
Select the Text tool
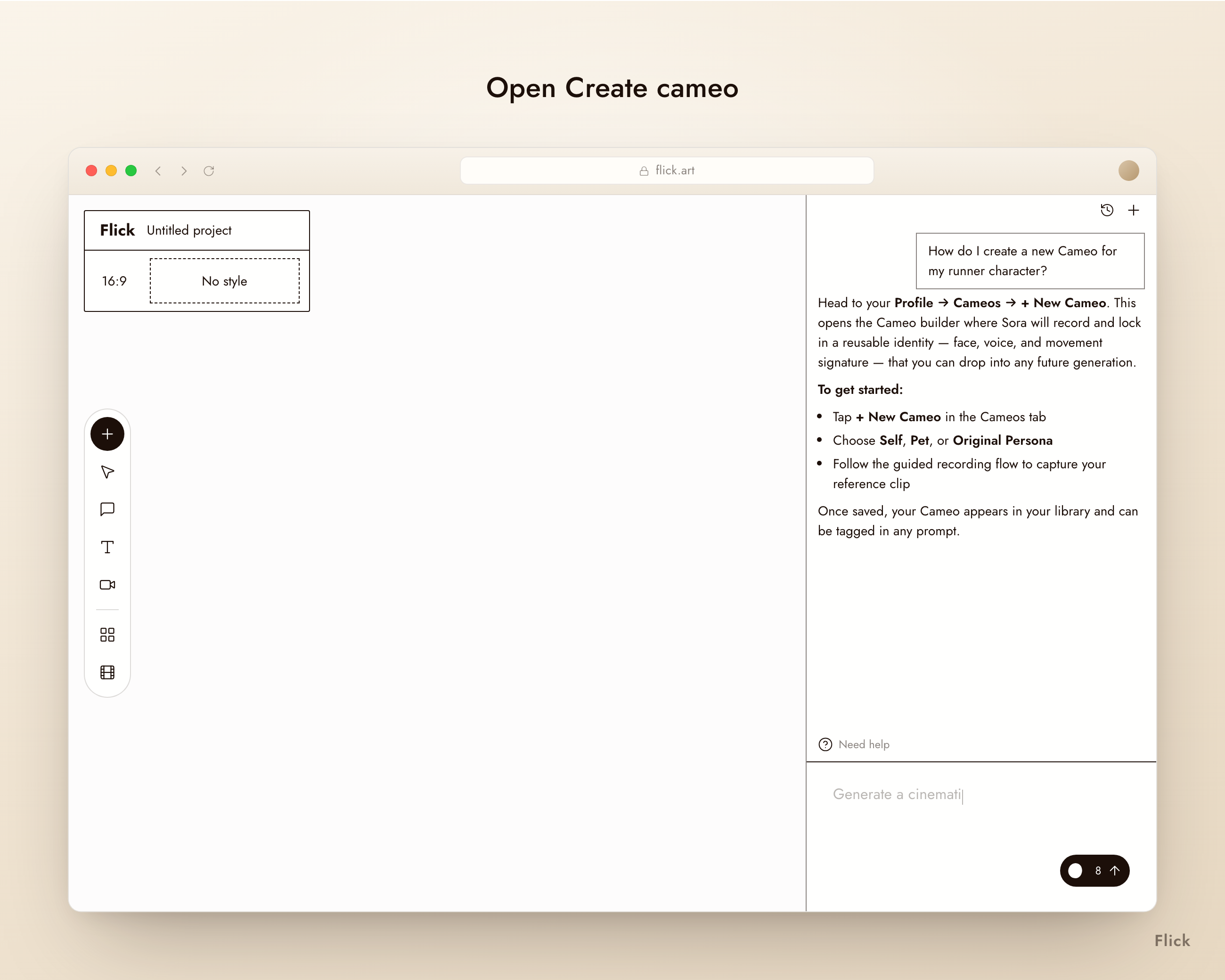pos(107,547)
